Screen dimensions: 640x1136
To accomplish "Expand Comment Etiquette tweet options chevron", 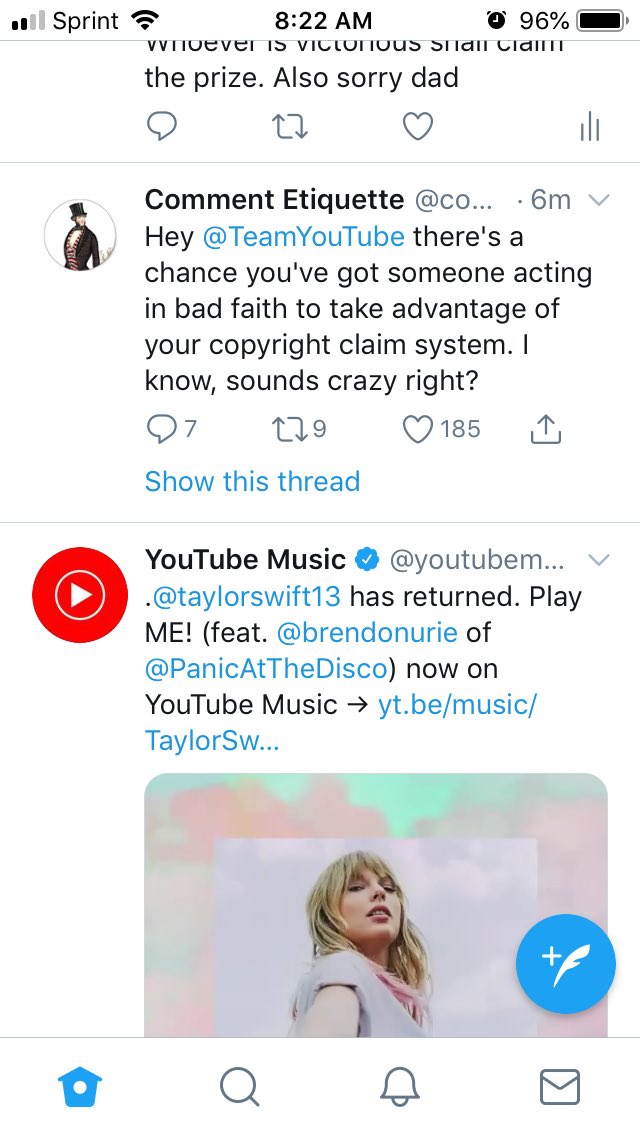I will pos(599,200).
